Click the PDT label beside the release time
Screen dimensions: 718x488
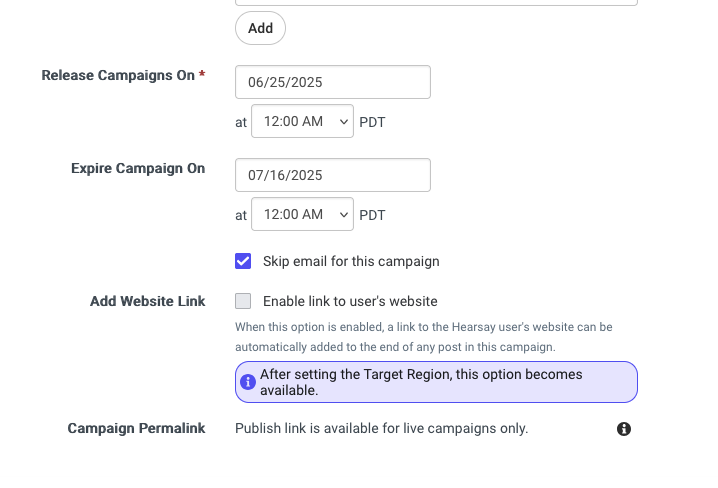[x=372, y=122]
